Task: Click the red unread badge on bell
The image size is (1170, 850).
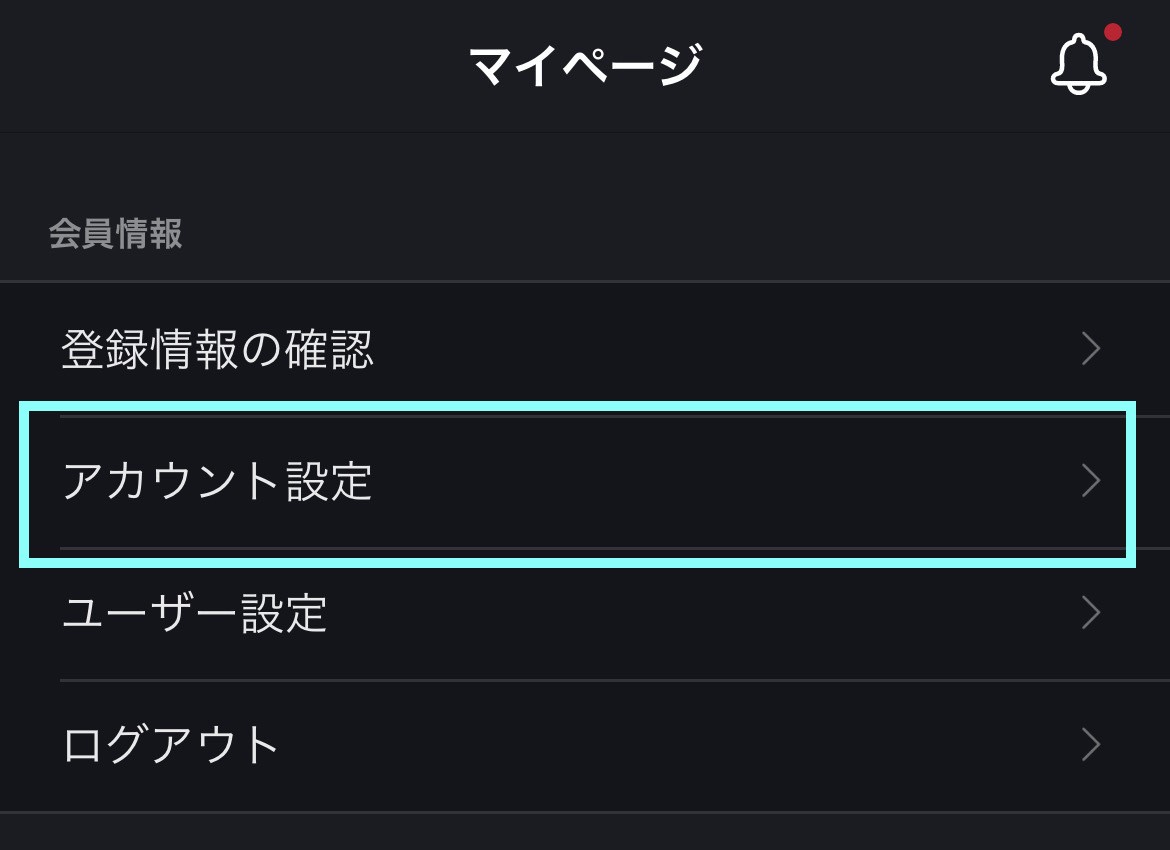Action: 1113,32
